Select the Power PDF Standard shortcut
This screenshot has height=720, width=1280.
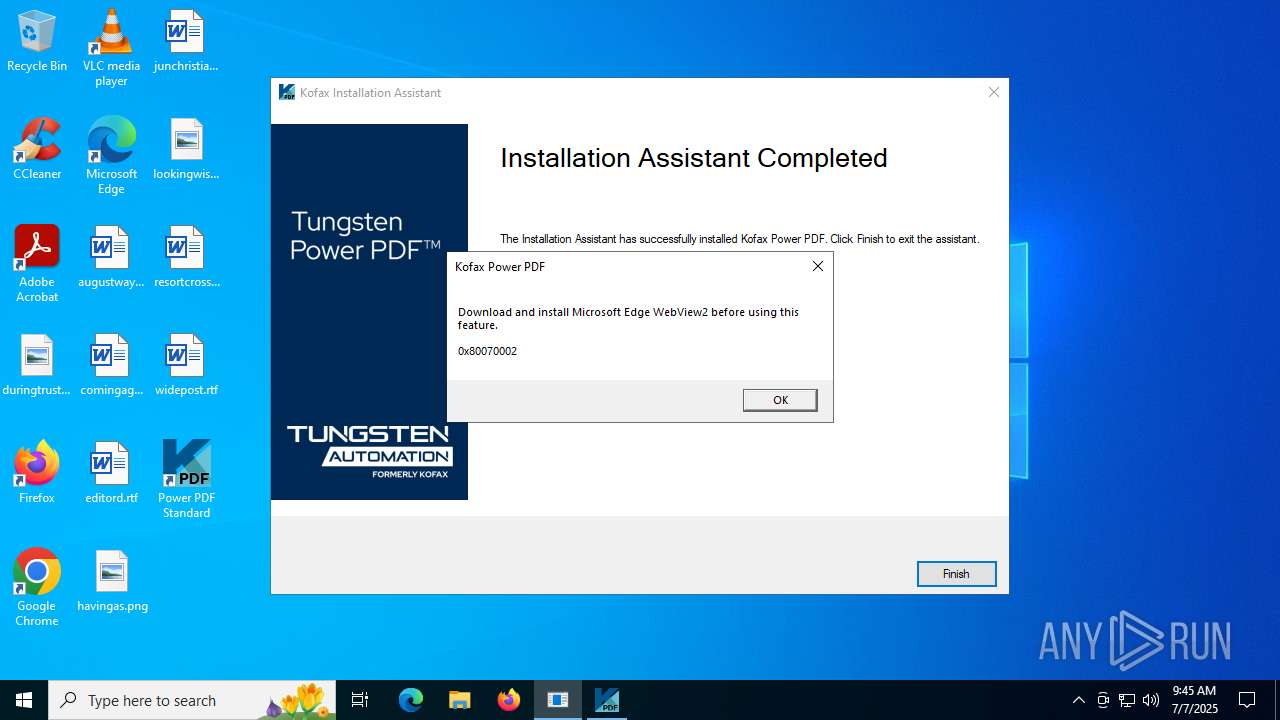click(186, 480)
